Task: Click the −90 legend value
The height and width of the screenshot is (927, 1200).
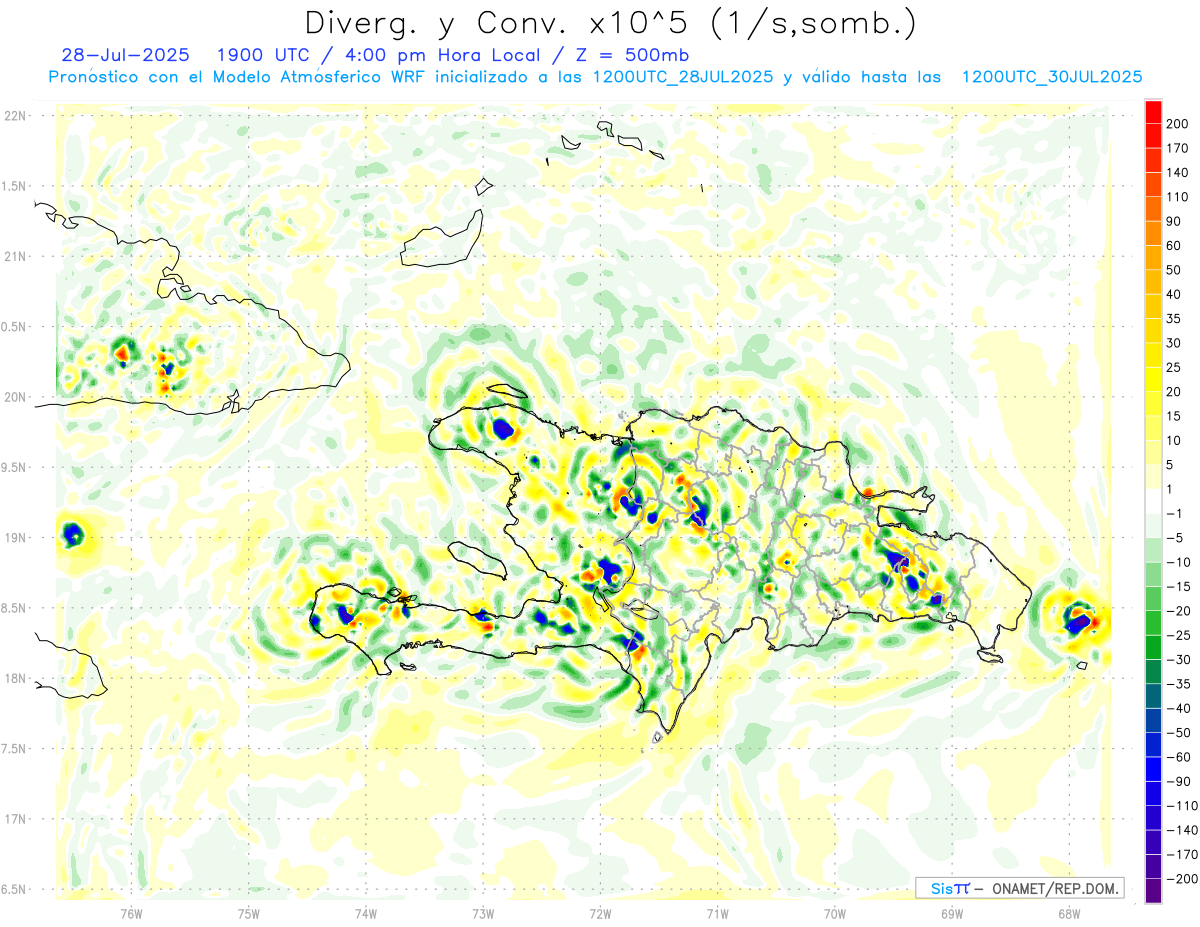Action: (1178, 782)
